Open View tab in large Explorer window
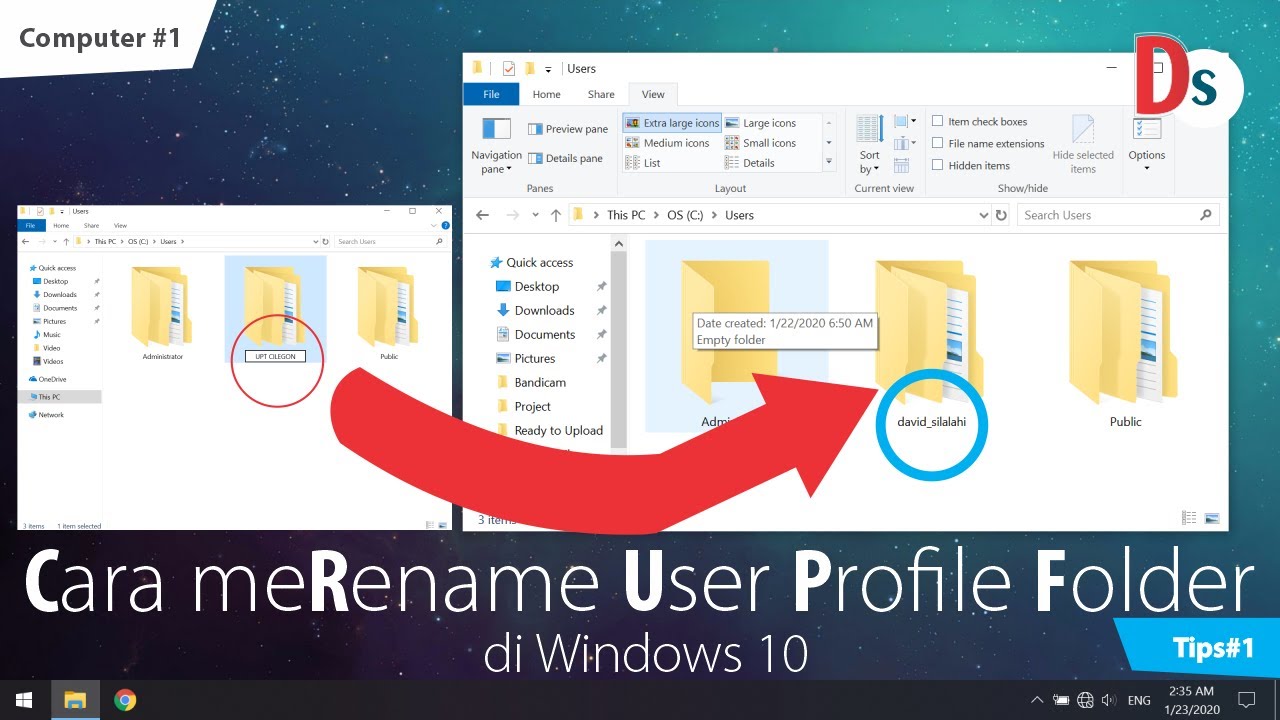Screen dimensions: 1280x720 click(653, 94)
